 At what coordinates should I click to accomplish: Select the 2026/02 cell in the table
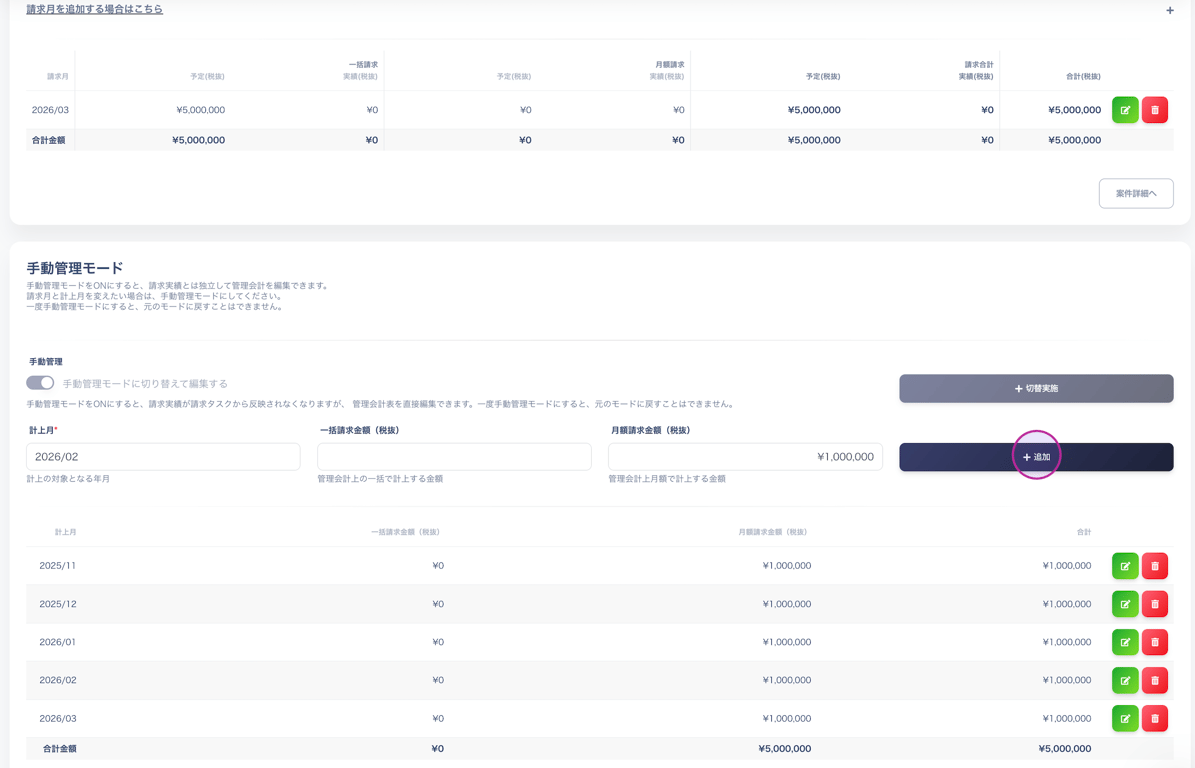click(x=57, y=680)
